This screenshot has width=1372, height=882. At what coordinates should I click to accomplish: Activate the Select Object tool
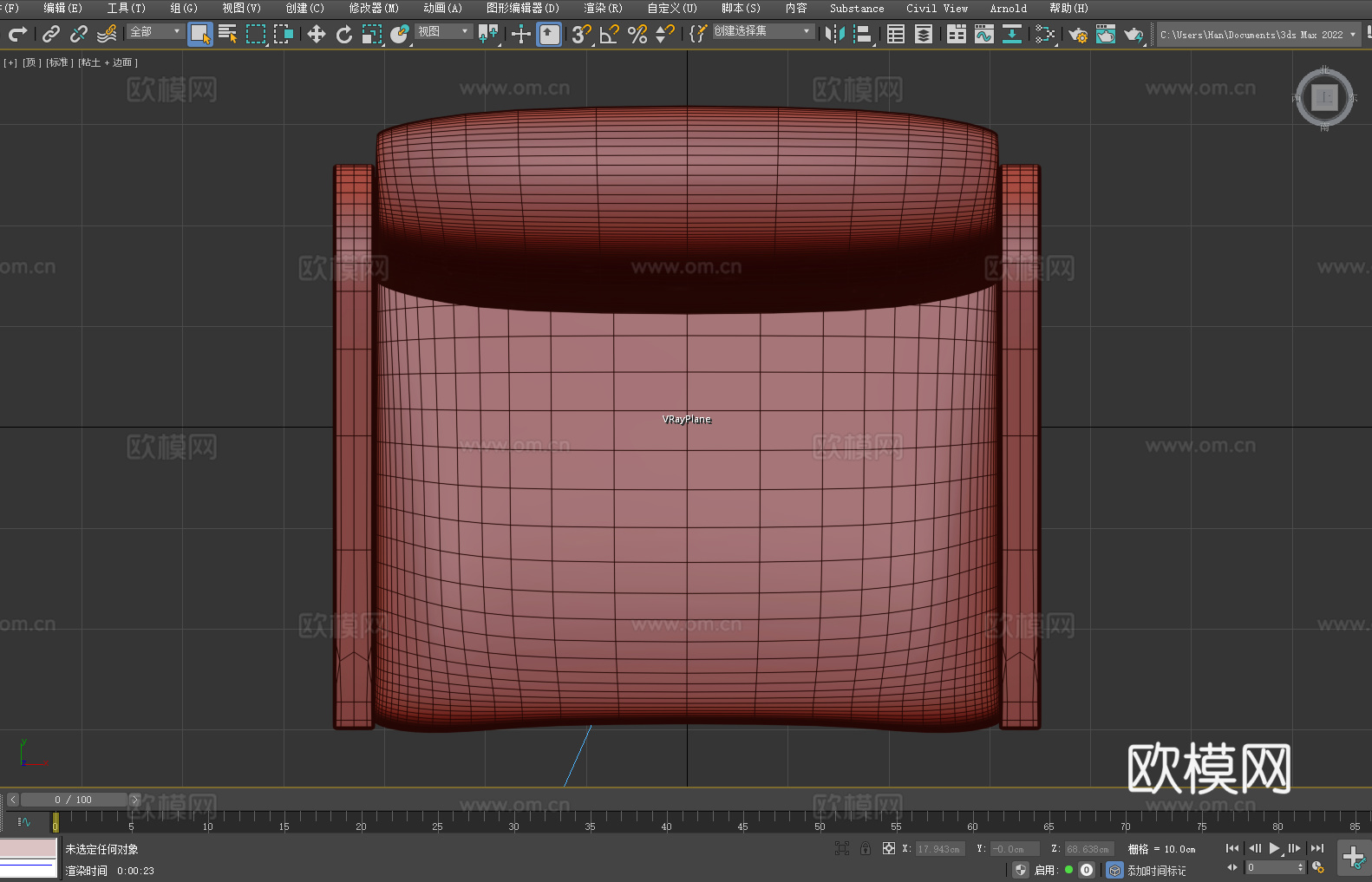[200, 34]
